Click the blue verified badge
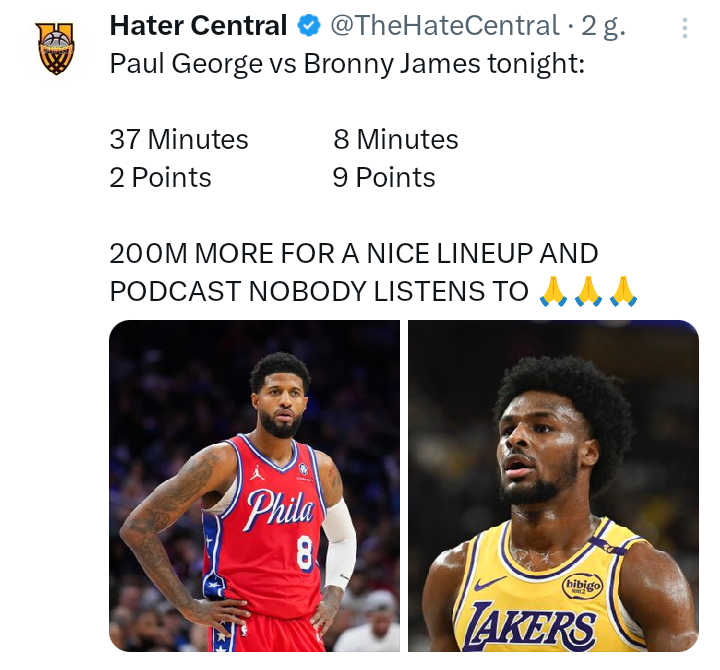Viewport: 720px width, 670px height. coord(309,26)
